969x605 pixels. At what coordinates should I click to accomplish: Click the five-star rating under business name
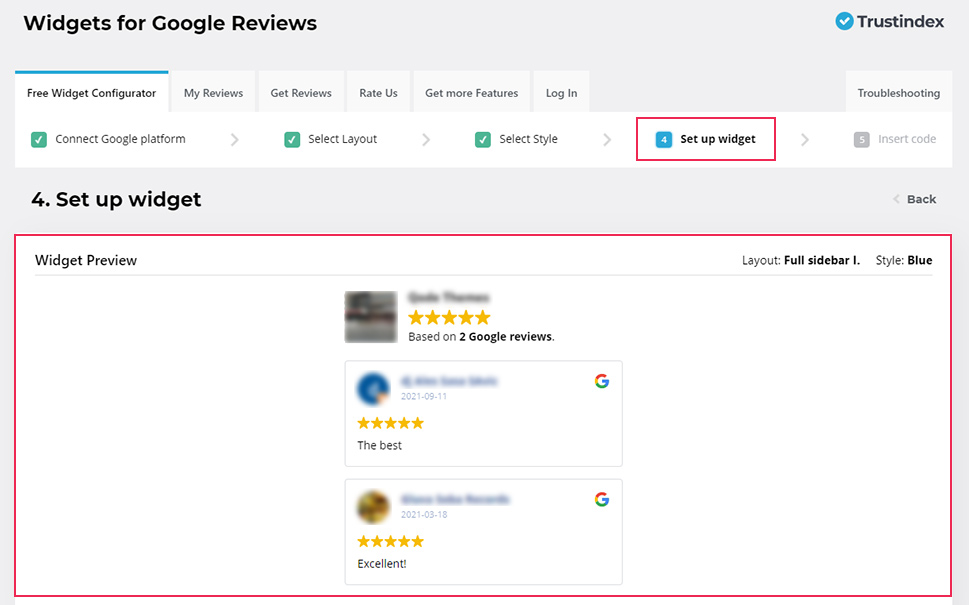(x=449, y=318)
